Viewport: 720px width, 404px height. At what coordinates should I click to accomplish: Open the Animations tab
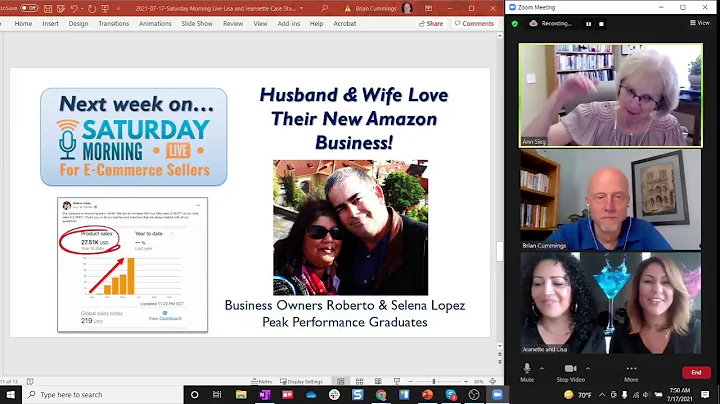pyautogui.click(x=155, y=23)
